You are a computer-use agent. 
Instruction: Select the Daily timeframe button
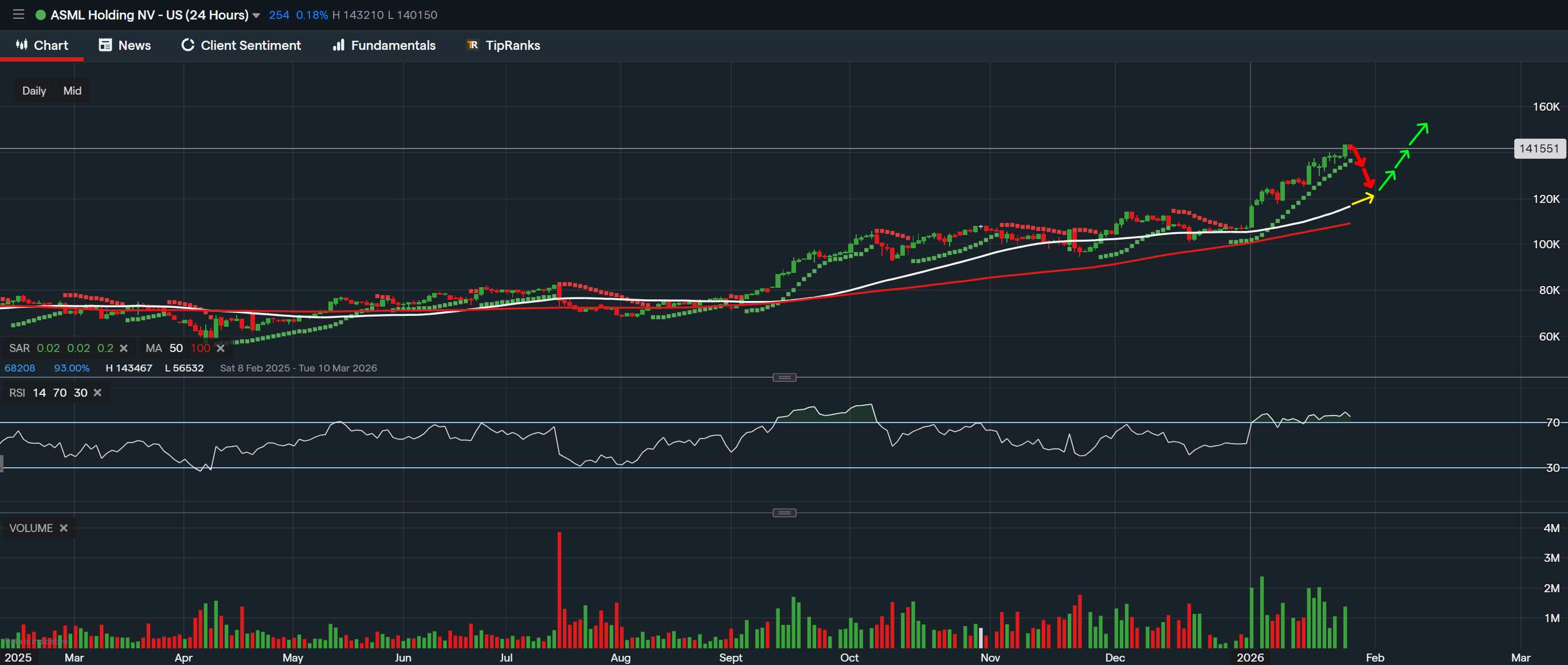click(x=33, y=90)
